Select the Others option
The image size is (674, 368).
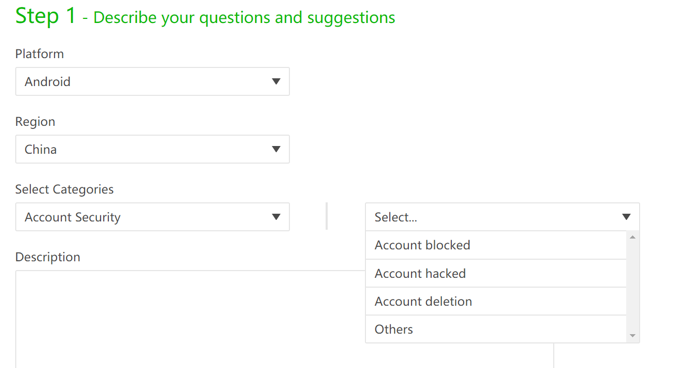point(496,329)
